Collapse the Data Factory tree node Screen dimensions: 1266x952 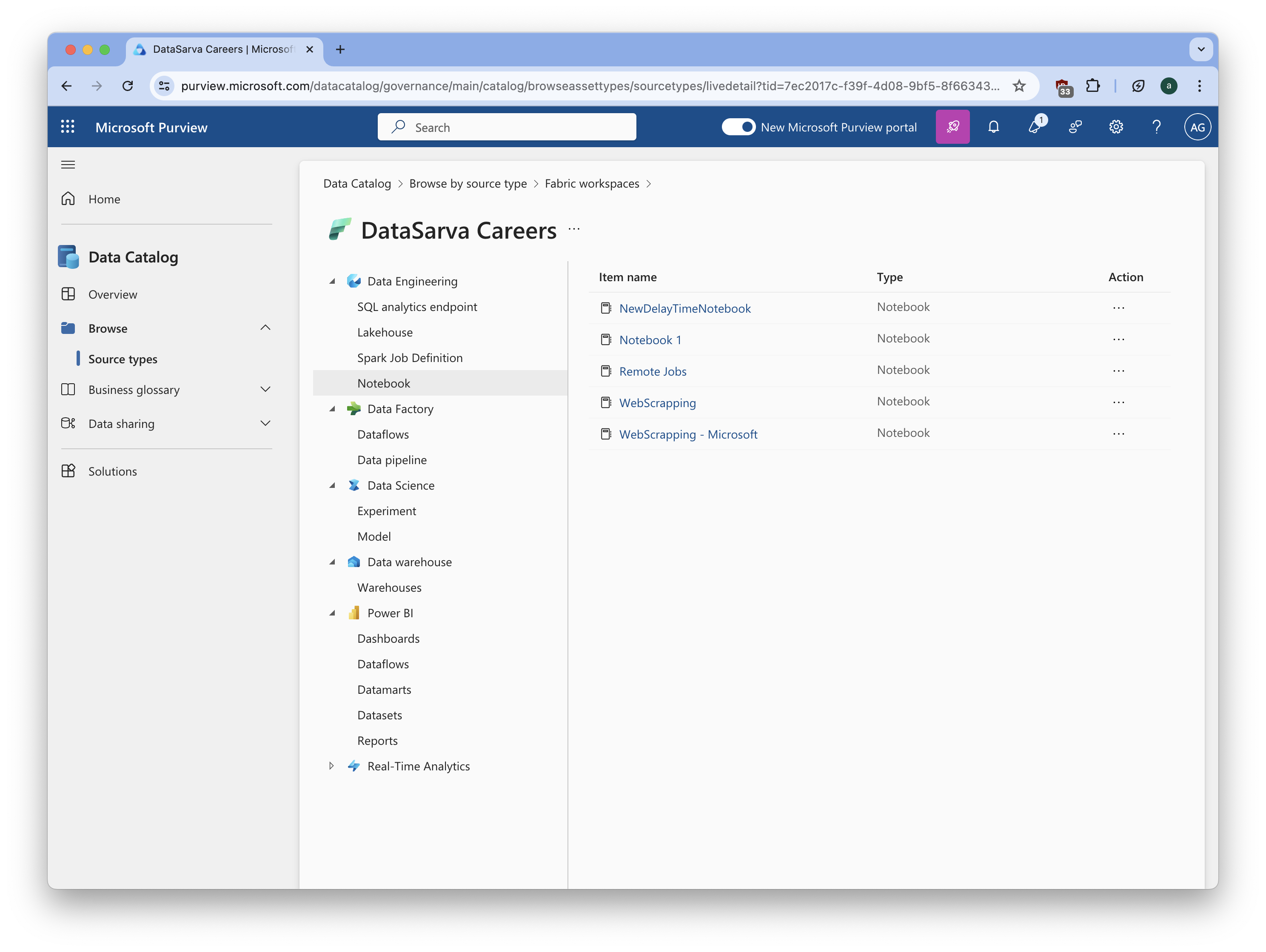(332, 409)
